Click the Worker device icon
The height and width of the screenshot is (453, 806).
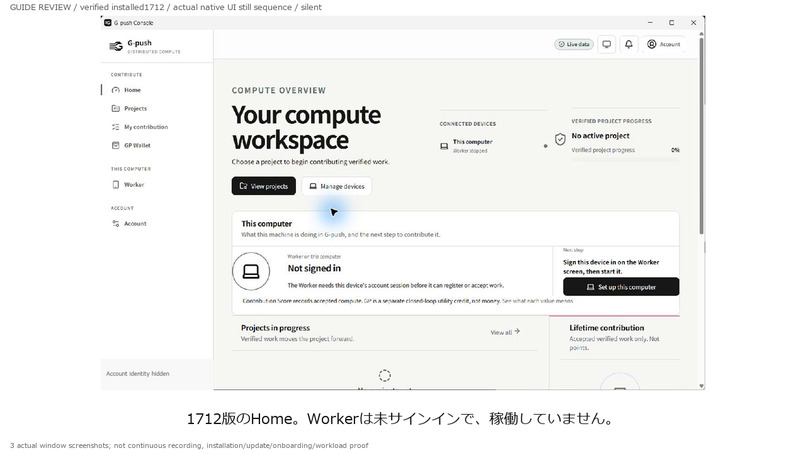(116, 185)
